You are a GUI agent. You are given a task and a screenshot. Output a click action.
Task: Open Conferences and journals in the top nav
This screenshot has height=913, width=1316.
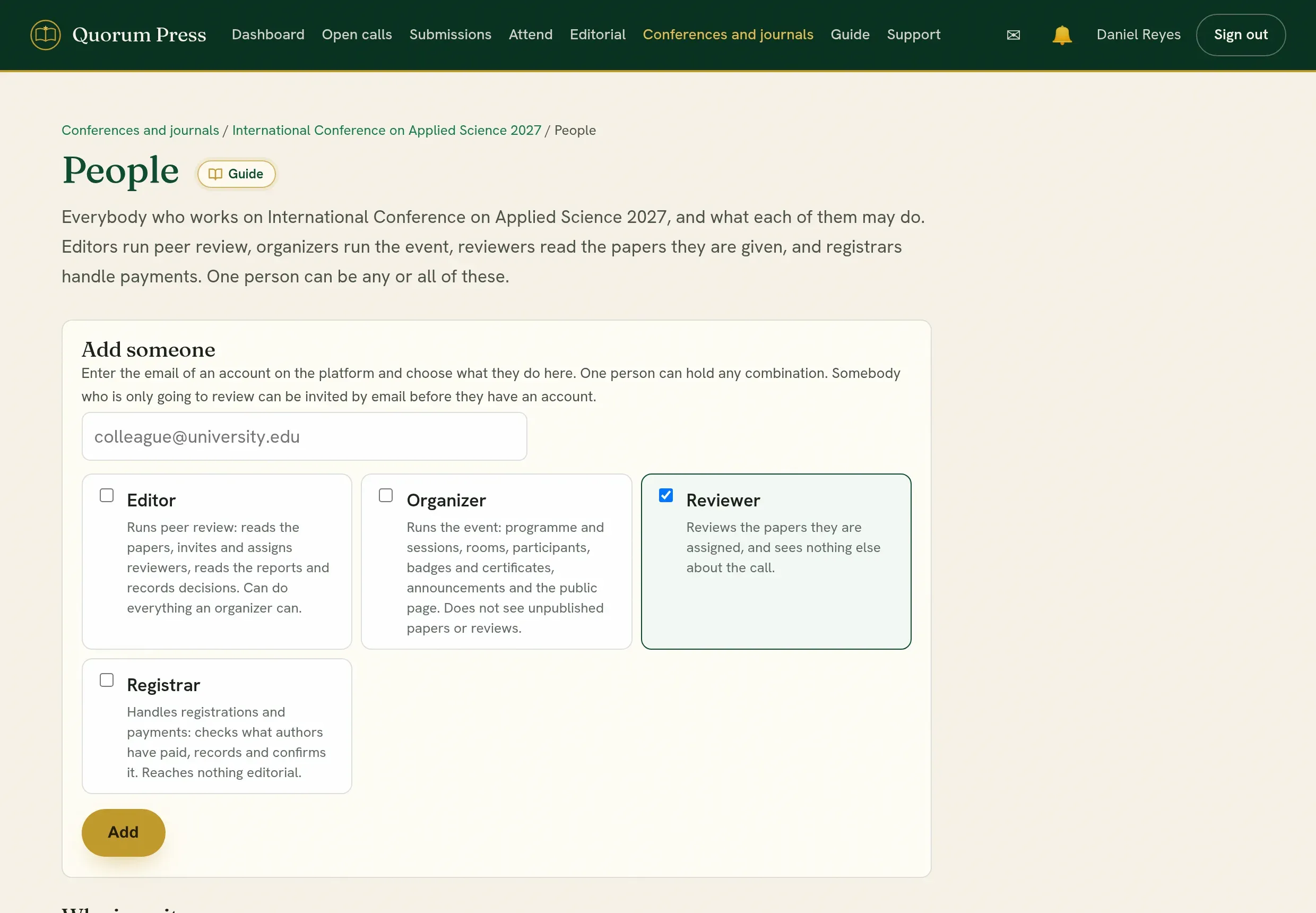coord(728,35)
